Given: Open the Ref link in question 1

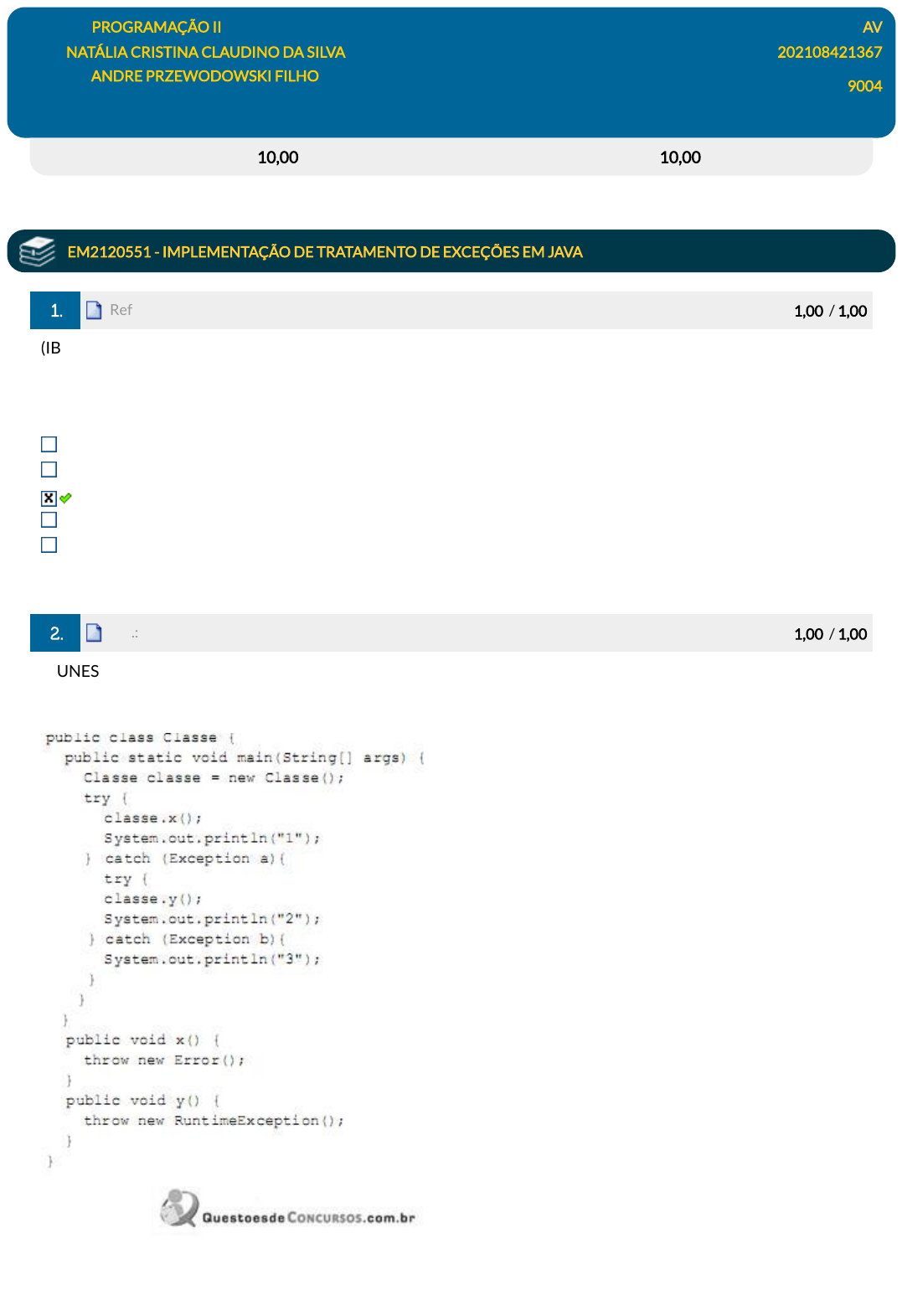Looking at the screenshot, I should [121, 310].
